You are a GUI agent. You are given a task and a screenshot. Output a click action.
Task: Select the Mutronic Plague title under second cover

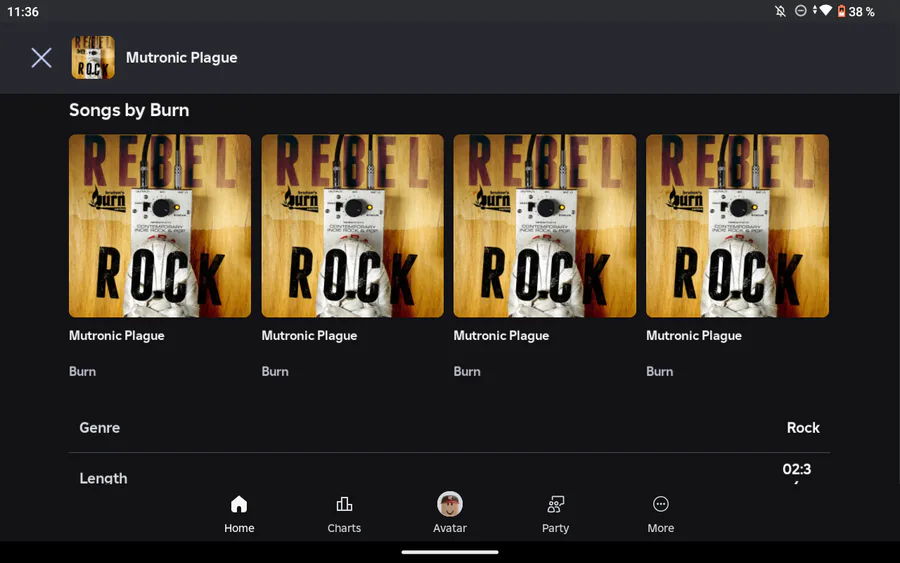click(x=309, y=336)
